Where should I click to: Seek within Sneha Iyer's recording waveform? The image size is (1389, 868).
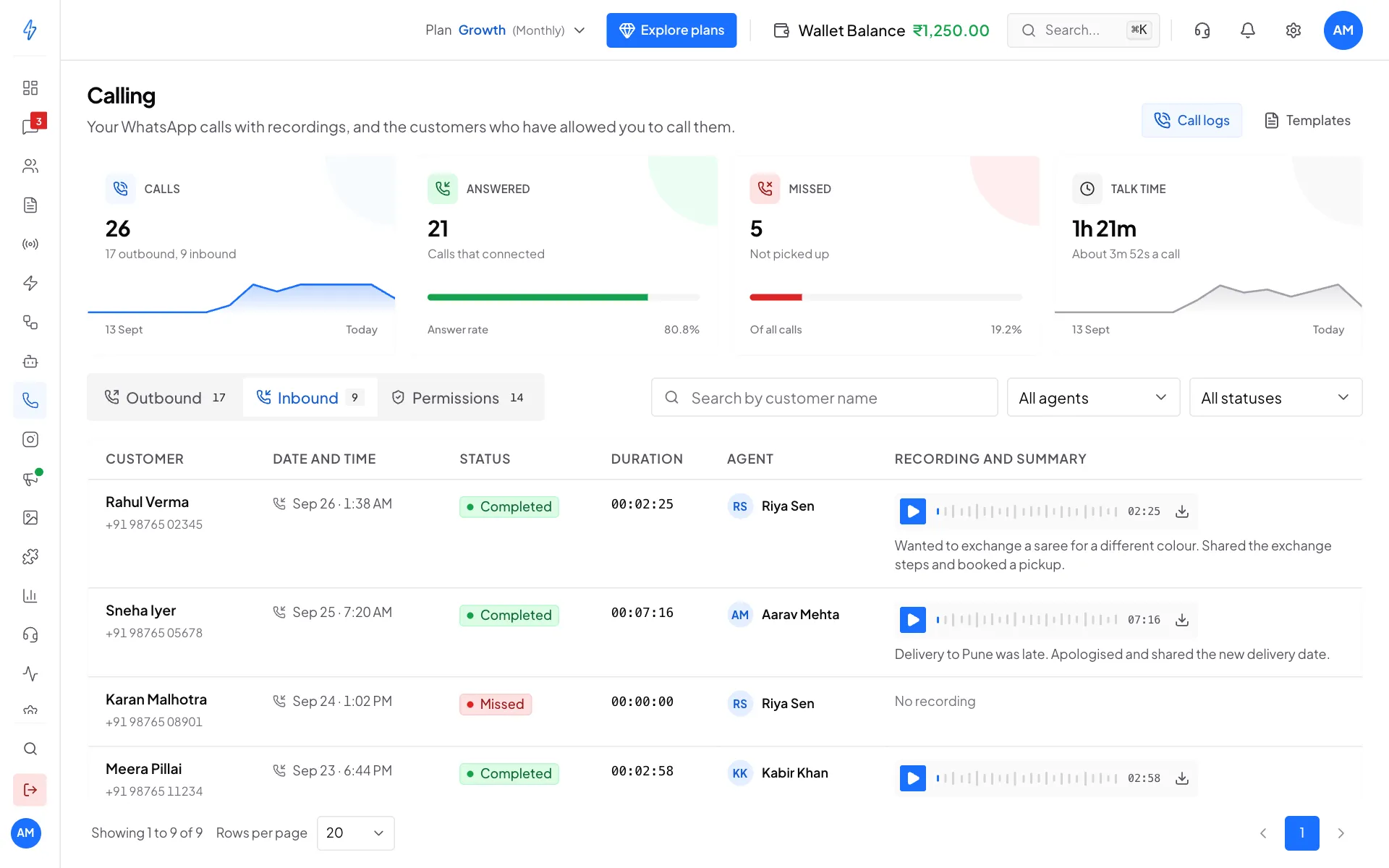(1027, 620)
